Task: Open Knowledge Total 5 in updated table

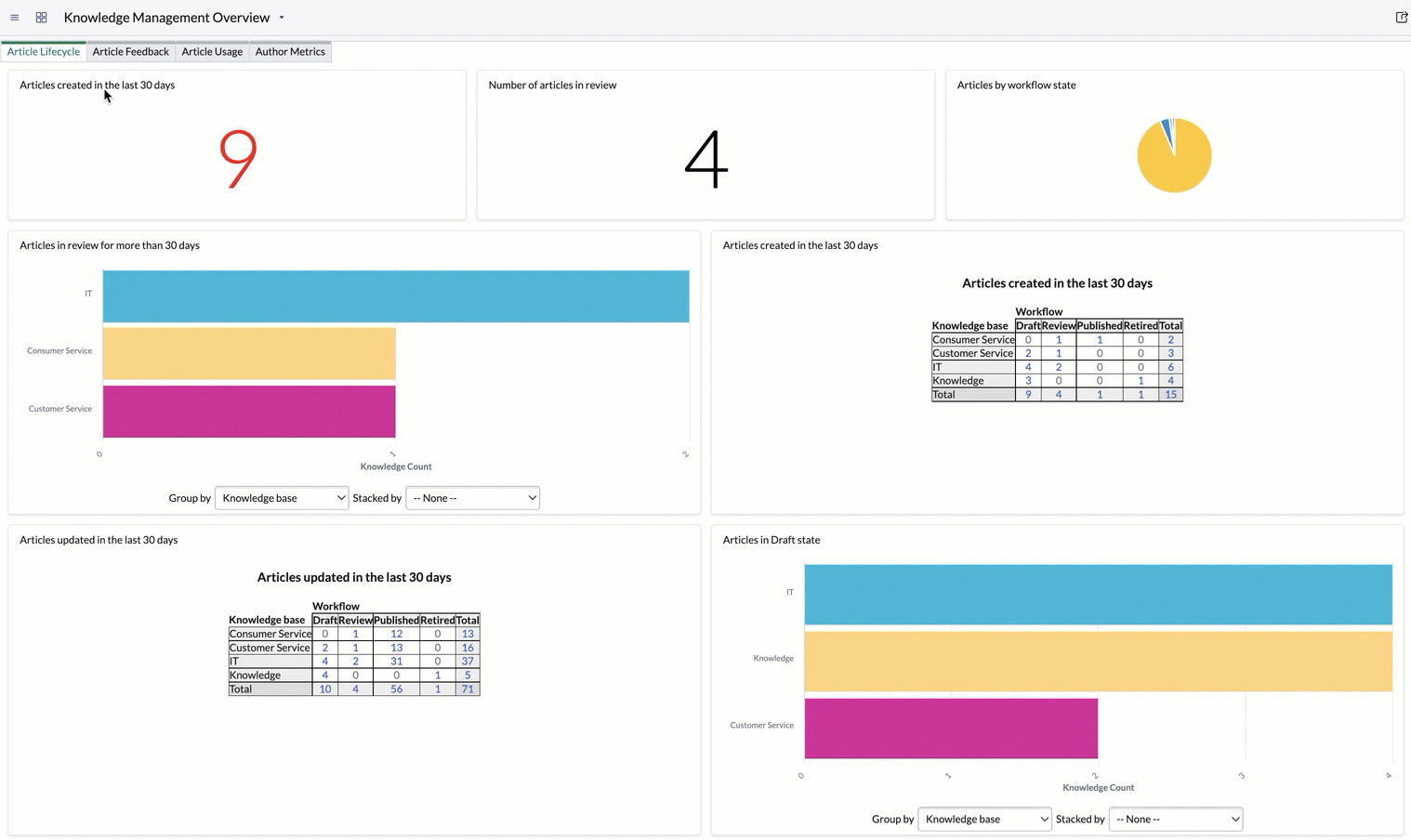Action: (x=468, y=676)
